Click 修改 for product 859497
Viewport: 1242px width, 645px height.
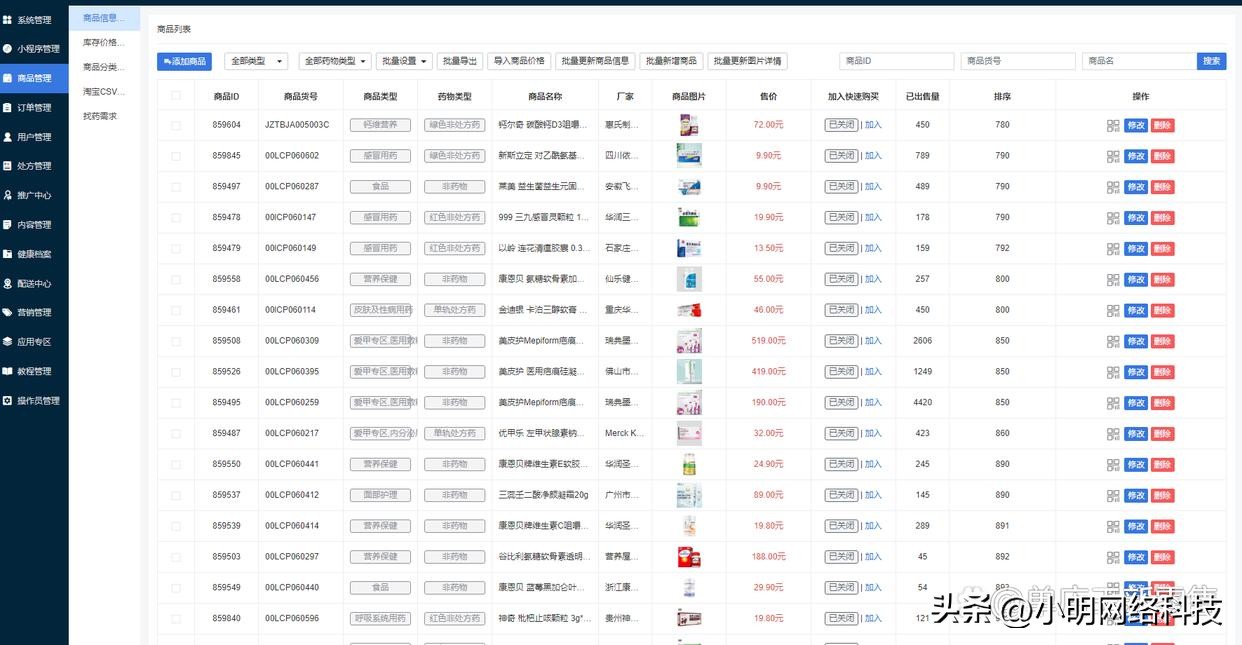(x=1137, y=186)
